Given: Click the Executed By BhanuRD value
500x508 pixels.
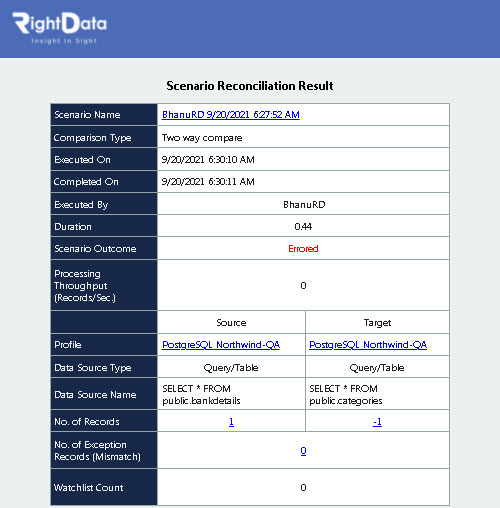Looking at the screenshot, I should (304, 204).
